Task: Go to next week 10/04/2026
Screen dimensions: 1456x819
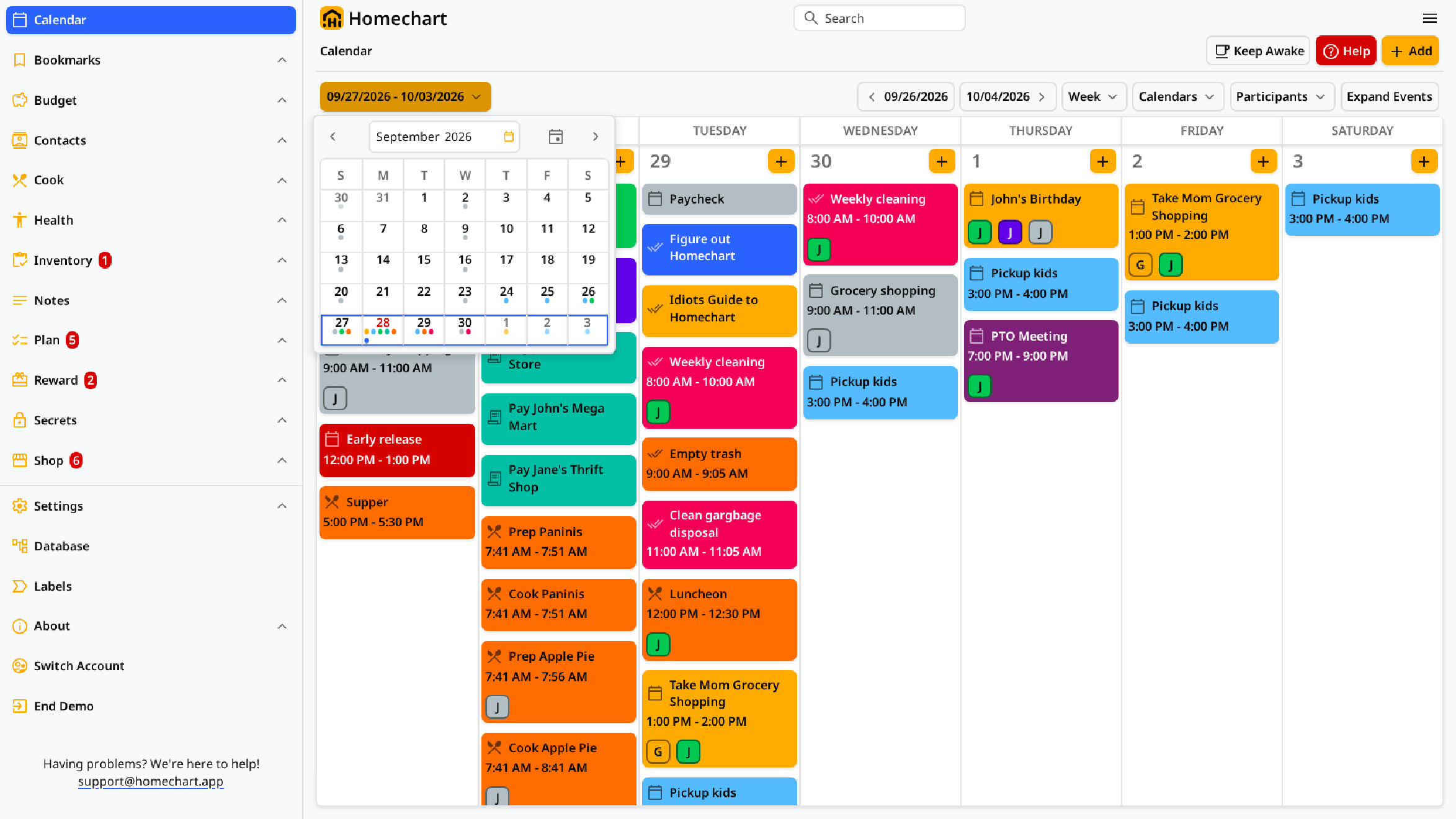Action: point(1007,97)
